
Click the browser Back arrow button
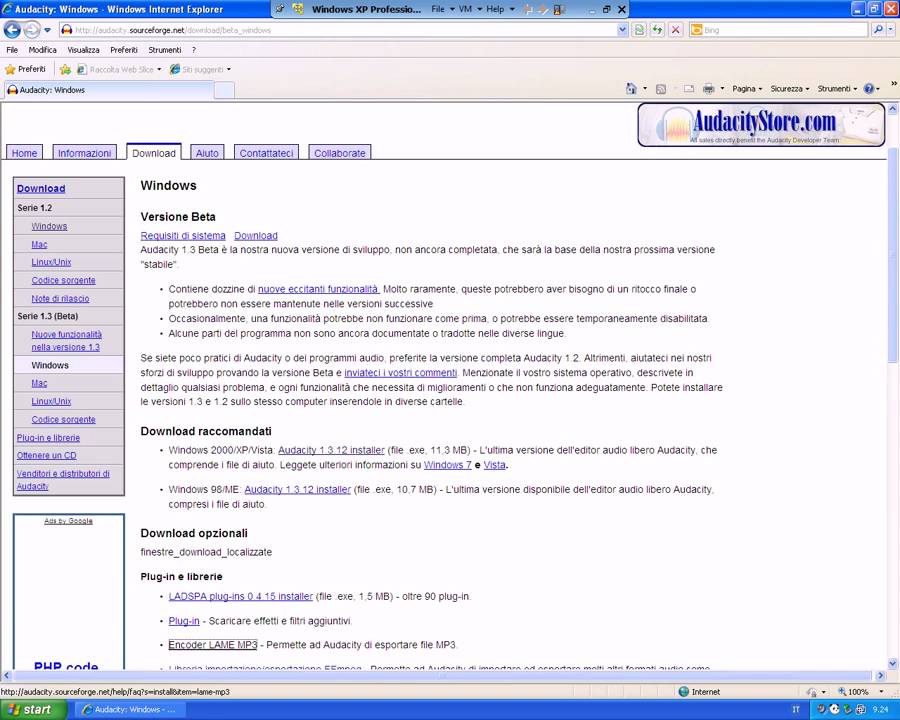(x=12, y=30)
